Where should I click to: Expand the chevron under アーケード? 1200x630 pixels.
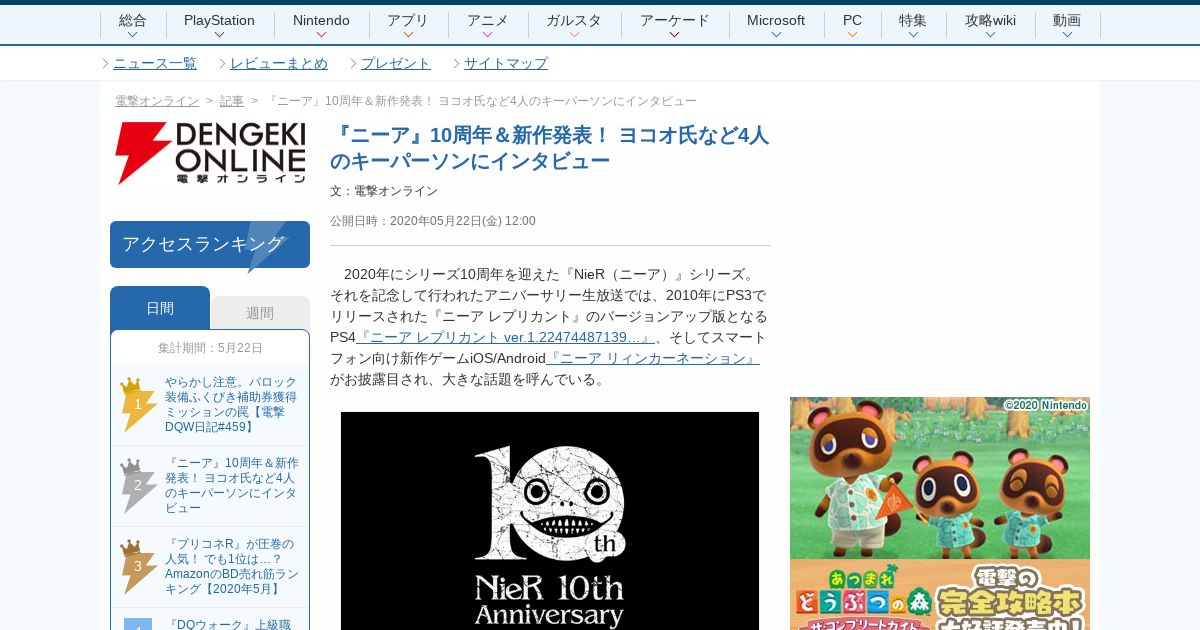[x=675, y=35]
